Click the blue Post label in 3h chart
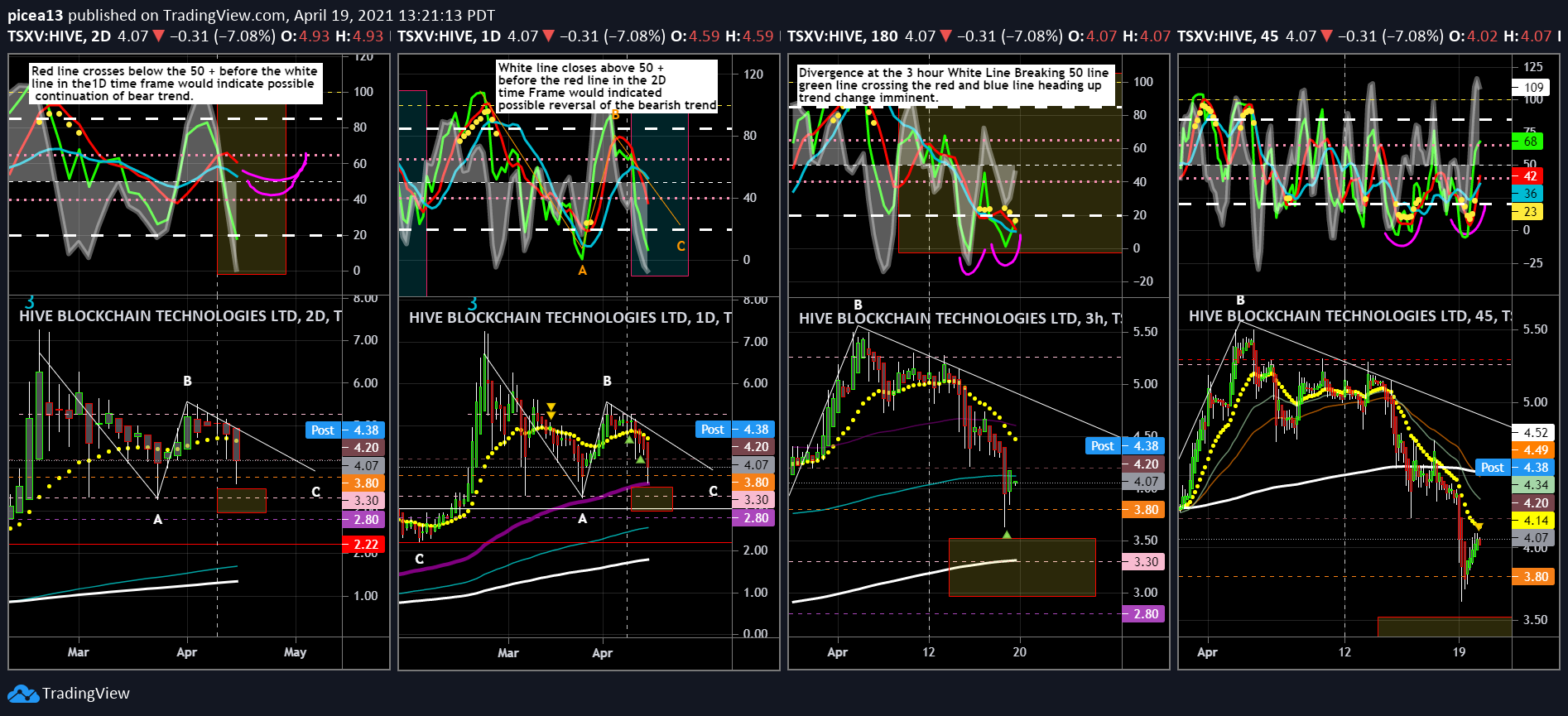This screenshot has height=716, width=1568. pos(1103,445)
